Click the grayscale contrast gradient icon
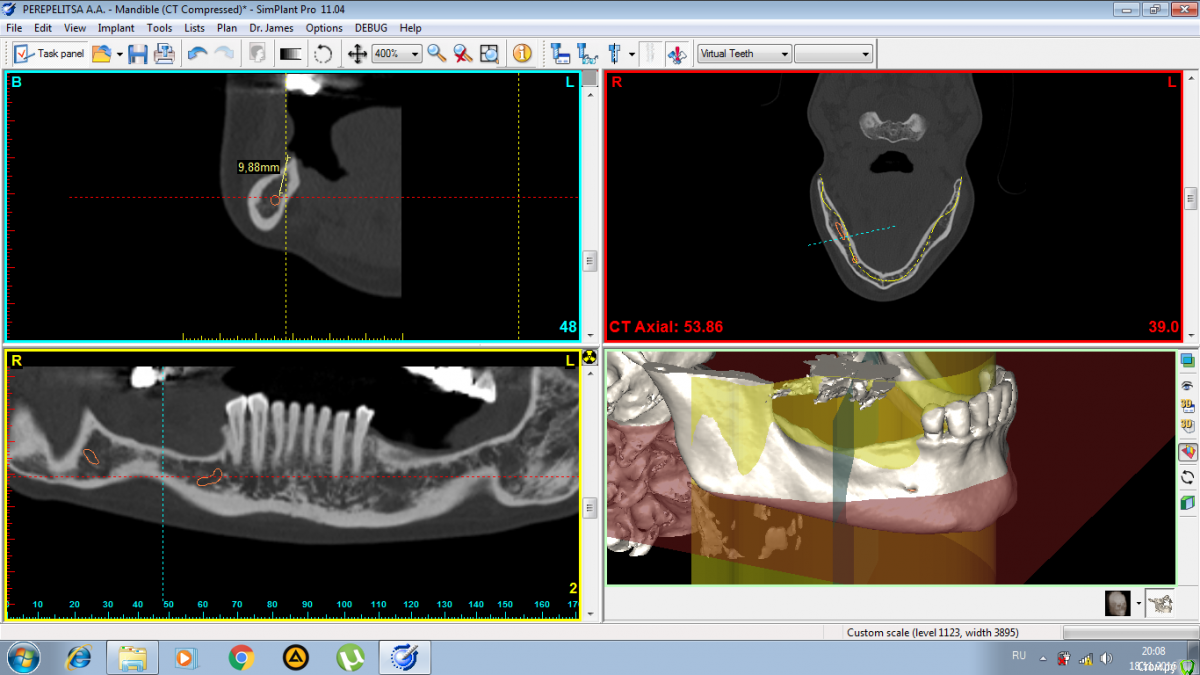Screen dimensions: 1200x675 coord(291,54)
